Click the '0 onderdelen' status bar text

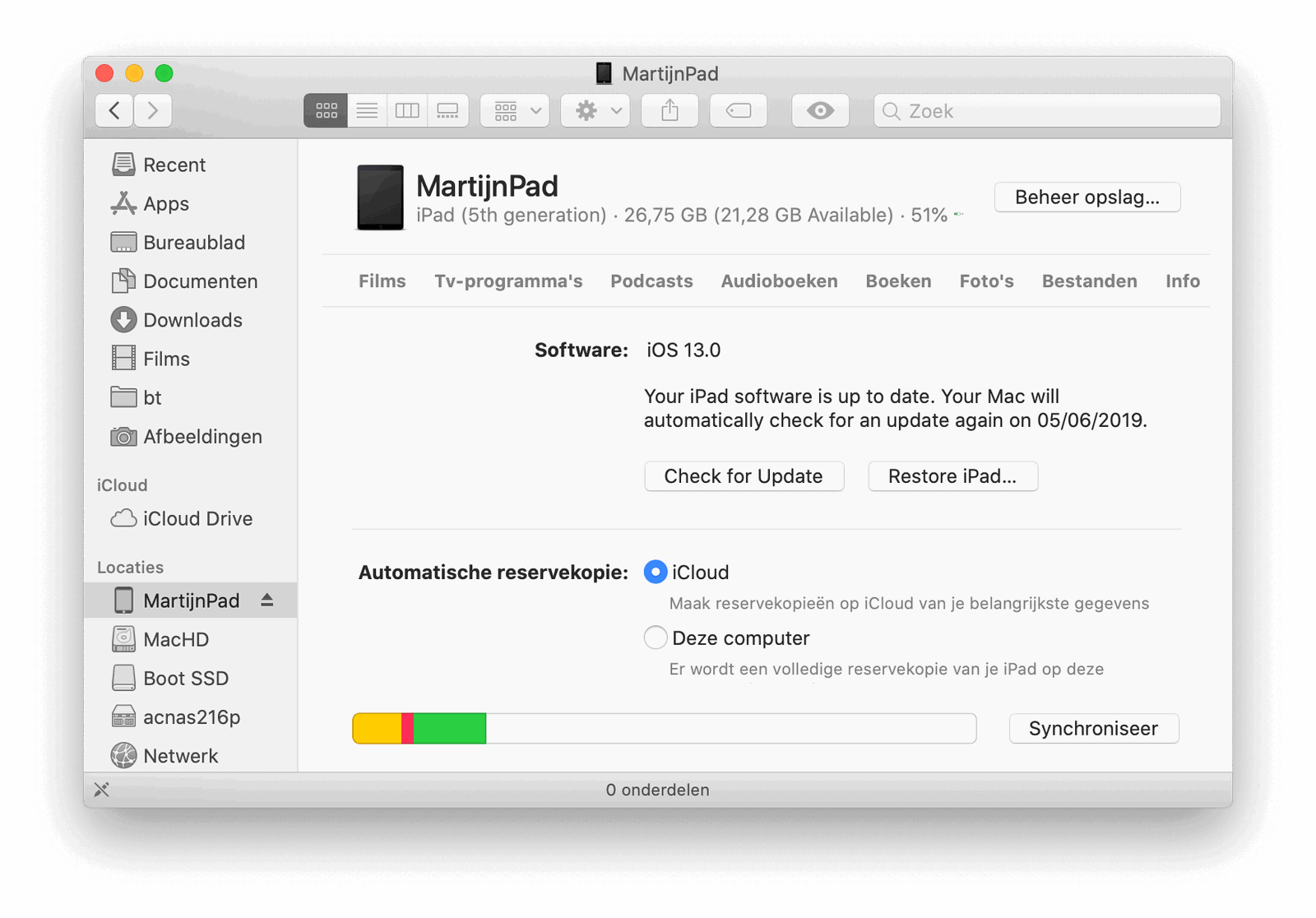[657, 790]
